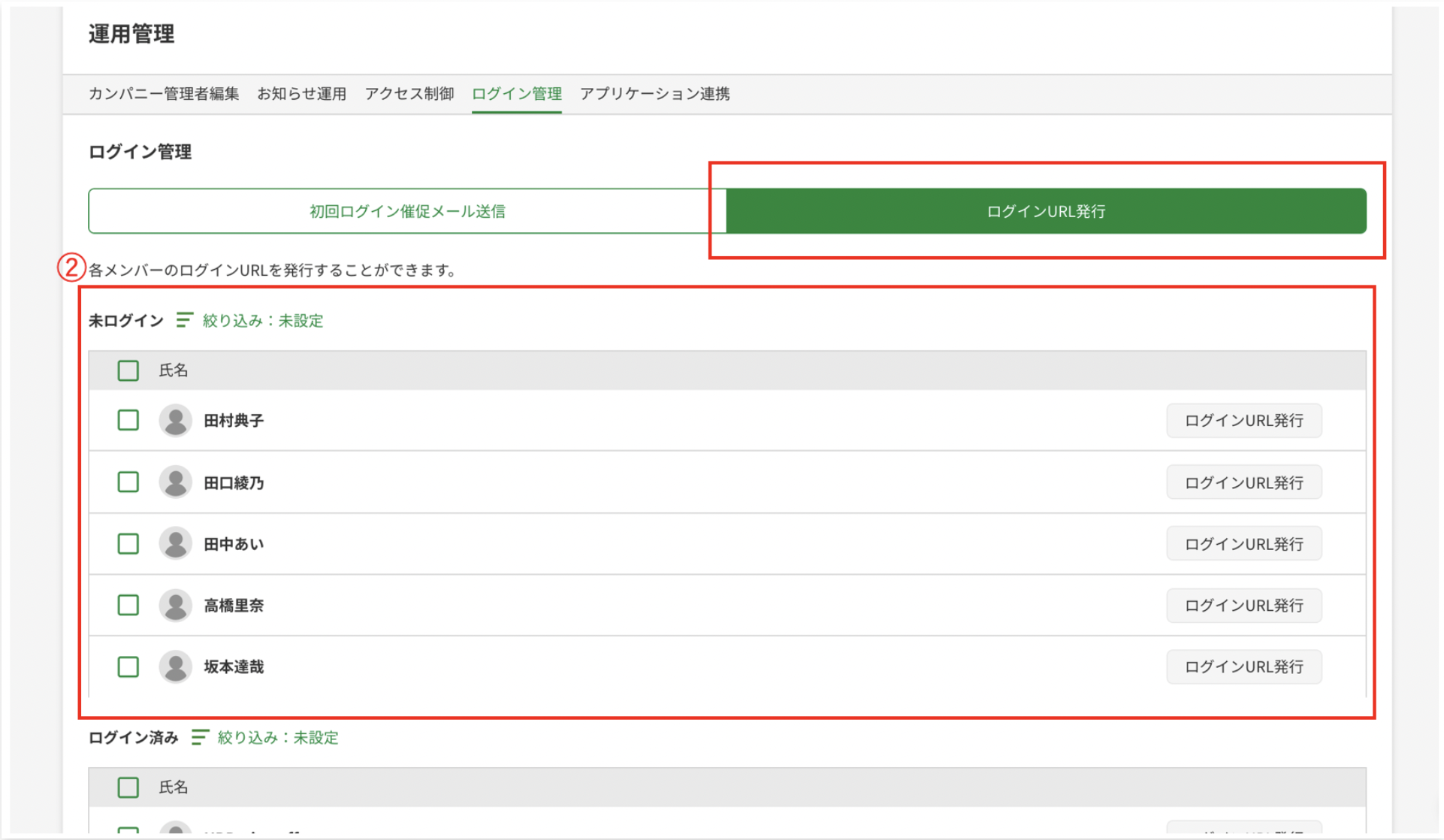Screen dimensions: 1444x840
Task: Click 田中あい's avatar icon
Action: click(x=175, y=544)
